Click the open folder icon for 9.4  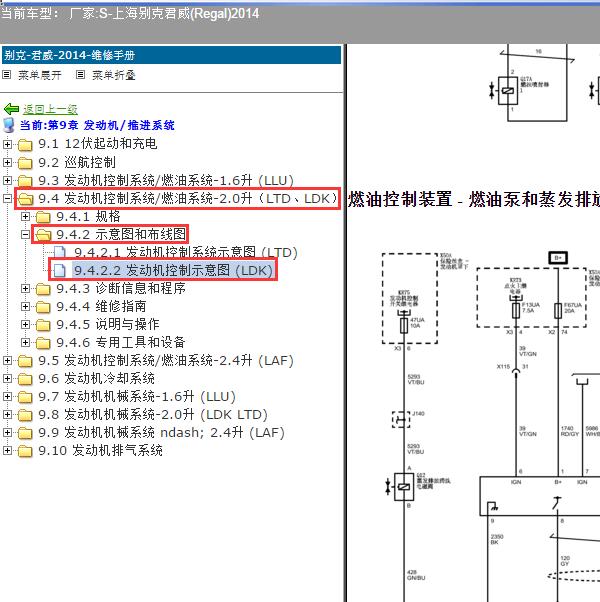pyautogui.click(x=26, y=199)
